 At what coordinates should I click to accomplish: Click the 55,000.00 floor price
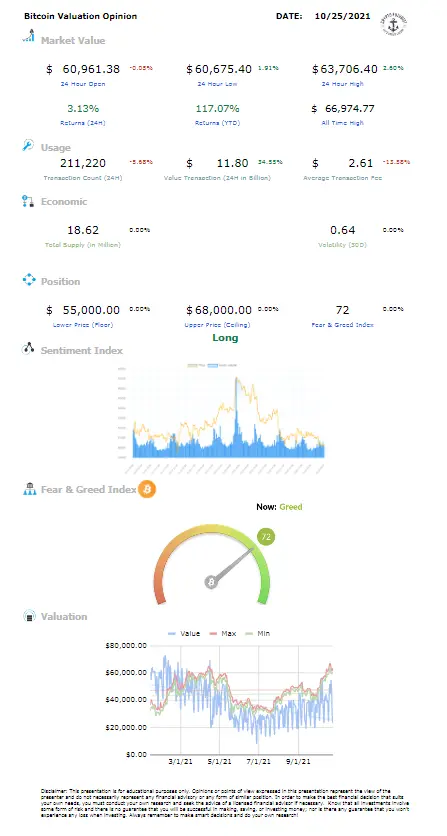point(91,310)
